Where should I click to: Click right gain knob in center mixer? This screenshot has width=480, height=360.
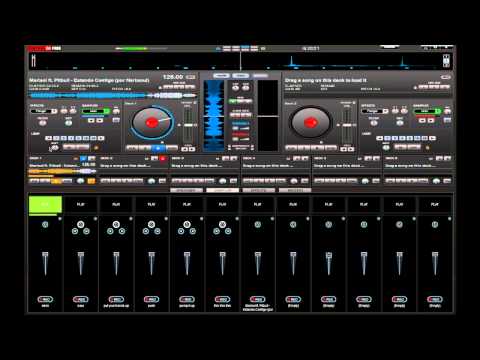pos(246,88)
